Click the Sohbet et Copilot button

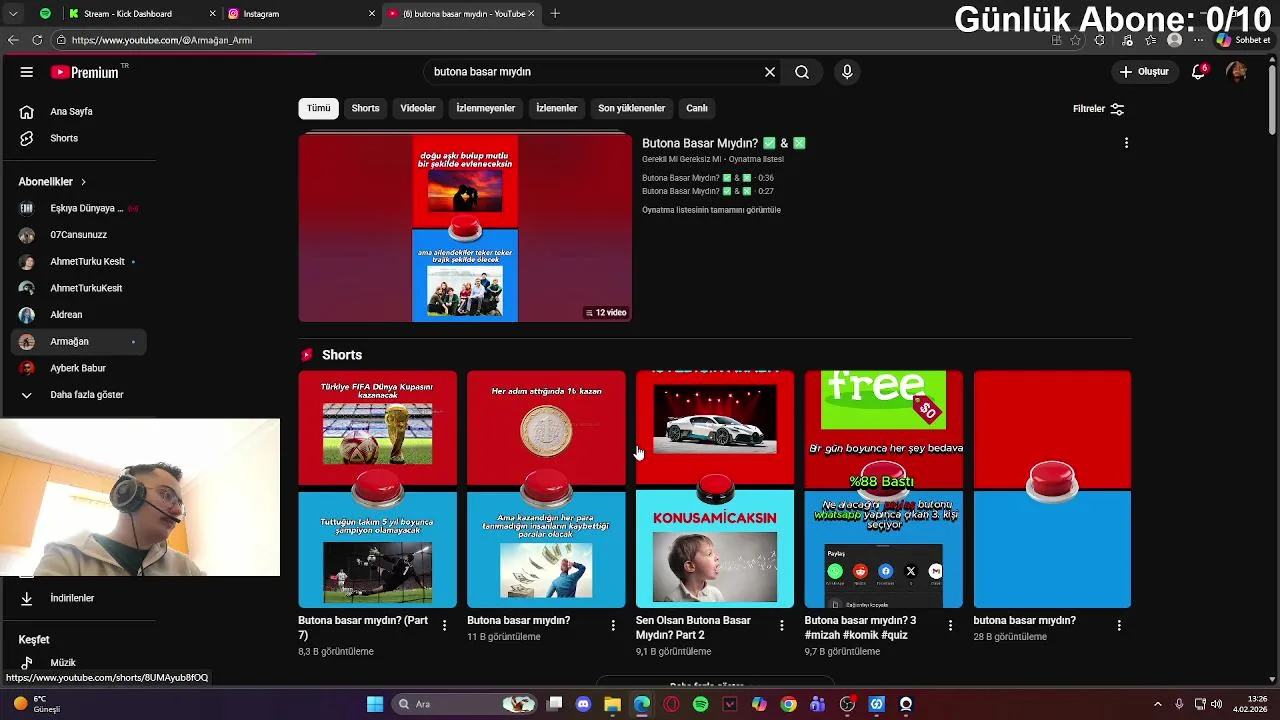pos(1243,40)
